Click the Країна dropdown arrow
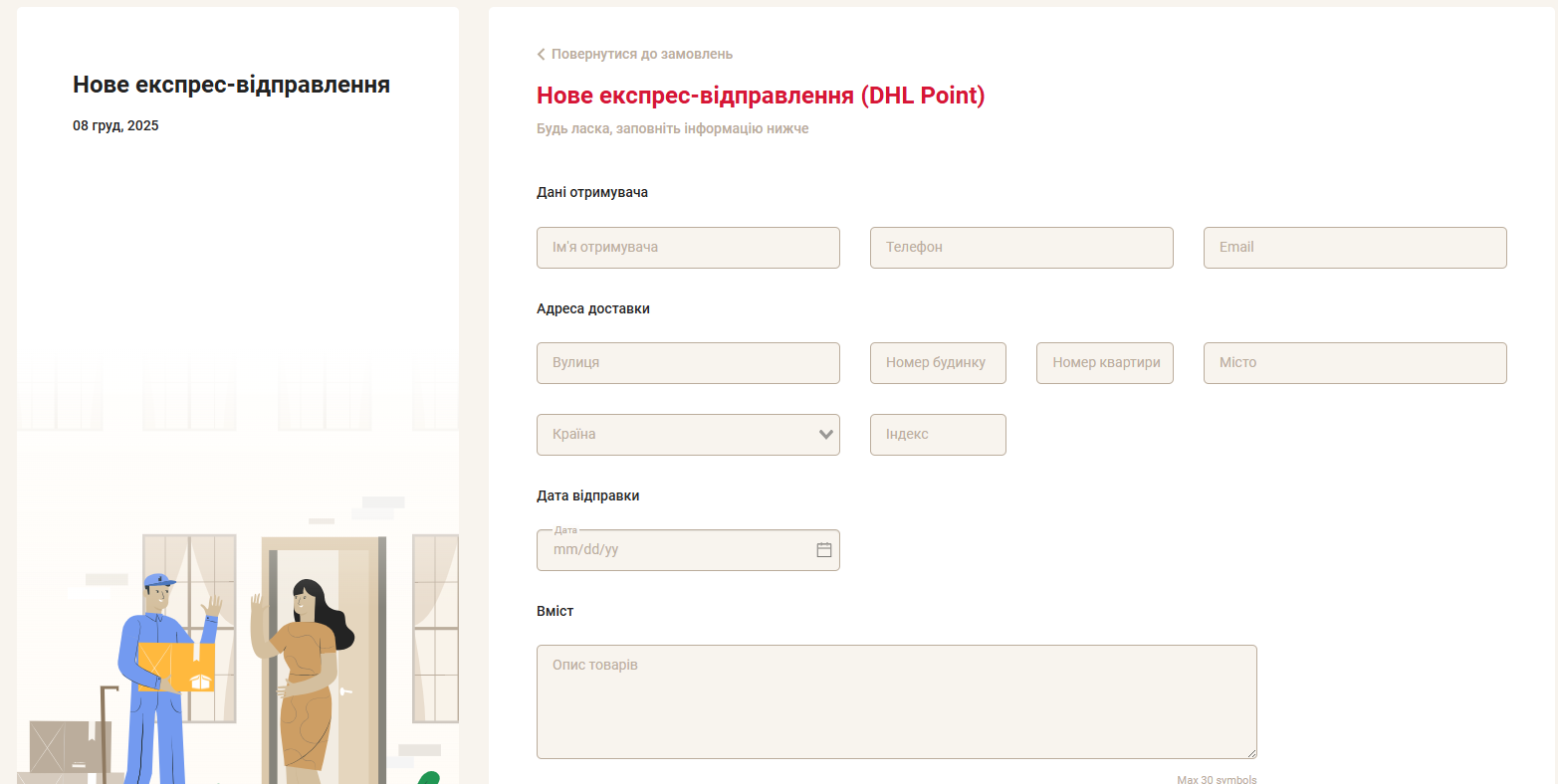 click(825, 435)
